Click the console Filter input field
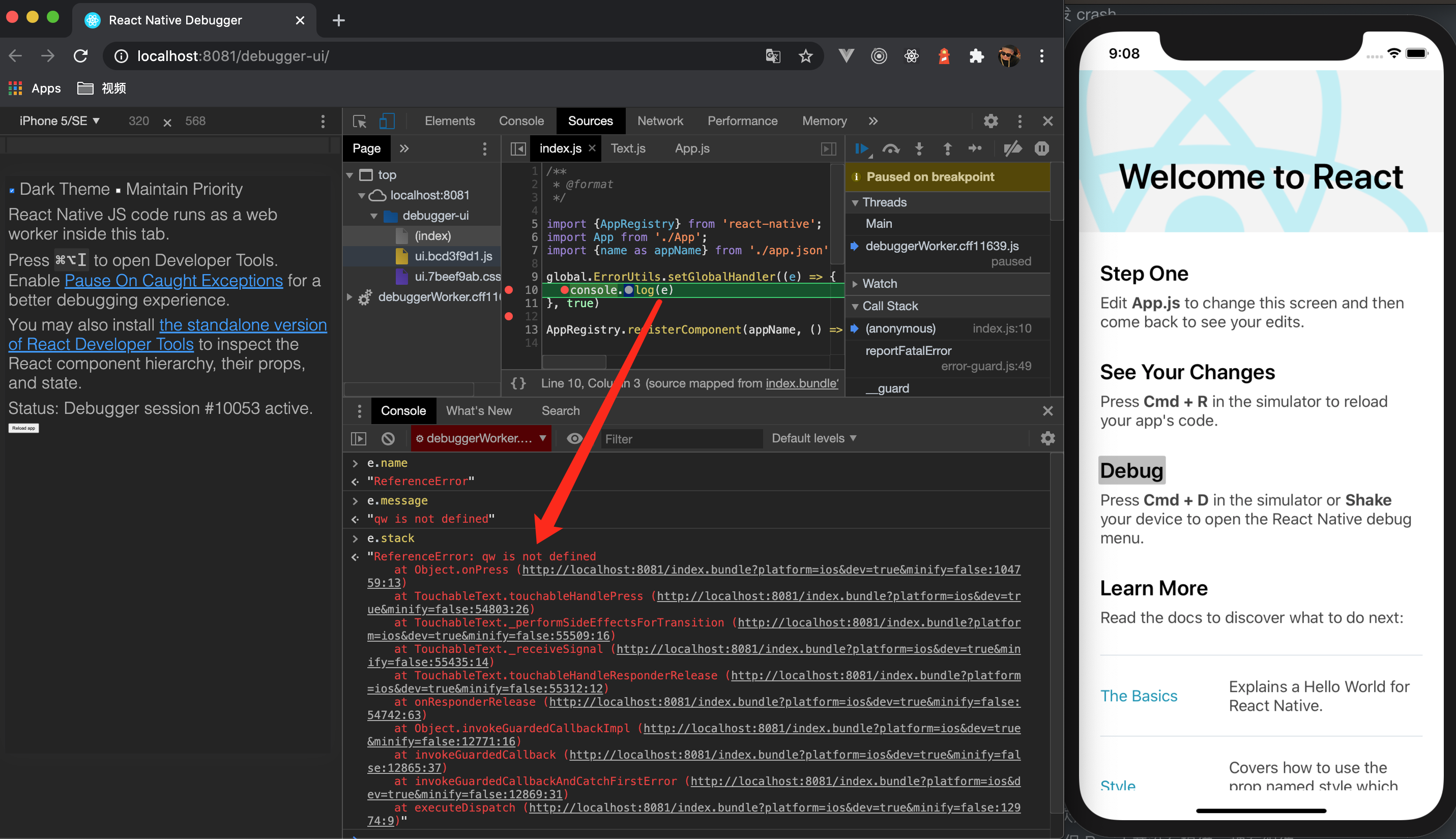 point(680,439)
